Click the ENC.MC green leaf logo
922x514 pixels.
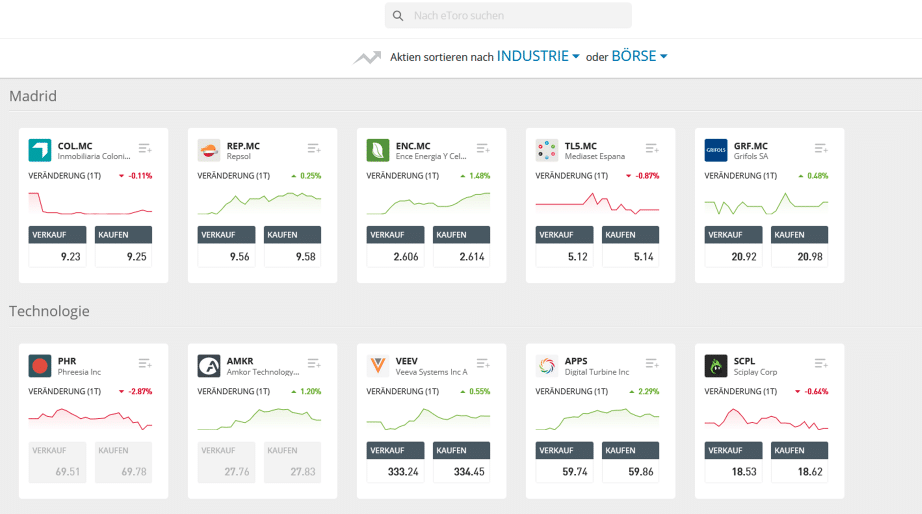coord(378,150)
